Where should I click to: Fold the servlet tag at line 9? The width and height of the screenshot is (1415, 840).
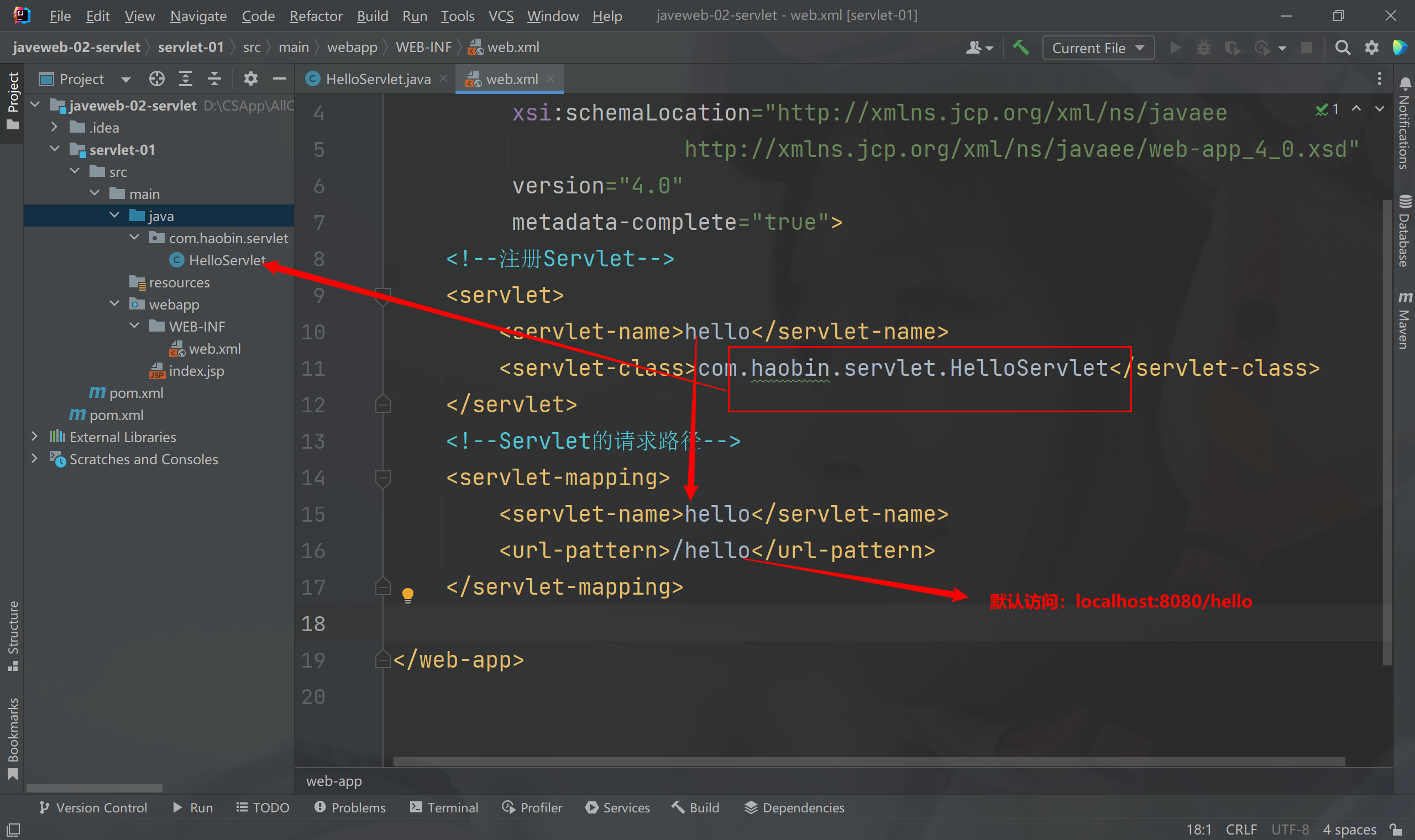382,296
